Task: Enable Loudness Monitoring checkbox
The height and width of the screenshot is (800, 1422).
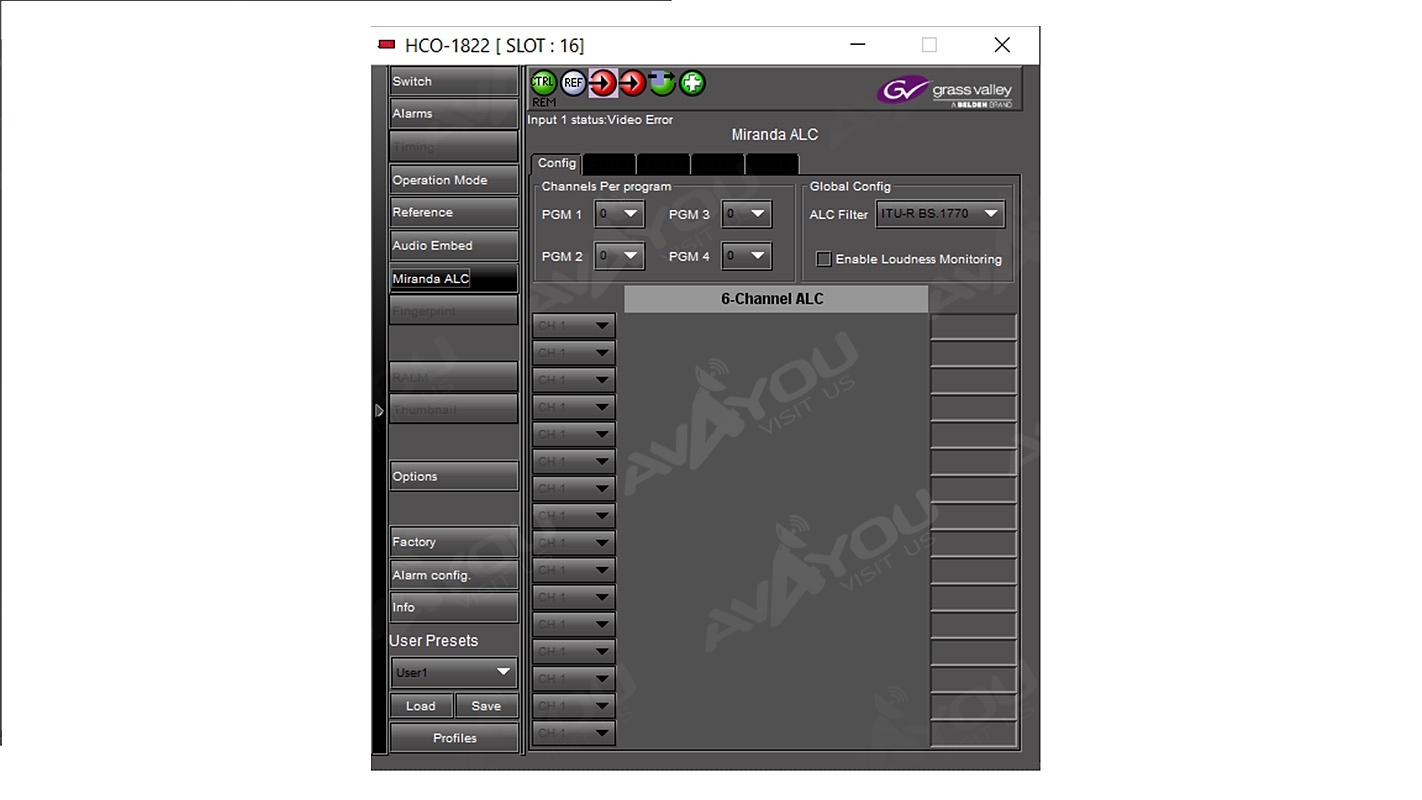Action: pos(824,259)
